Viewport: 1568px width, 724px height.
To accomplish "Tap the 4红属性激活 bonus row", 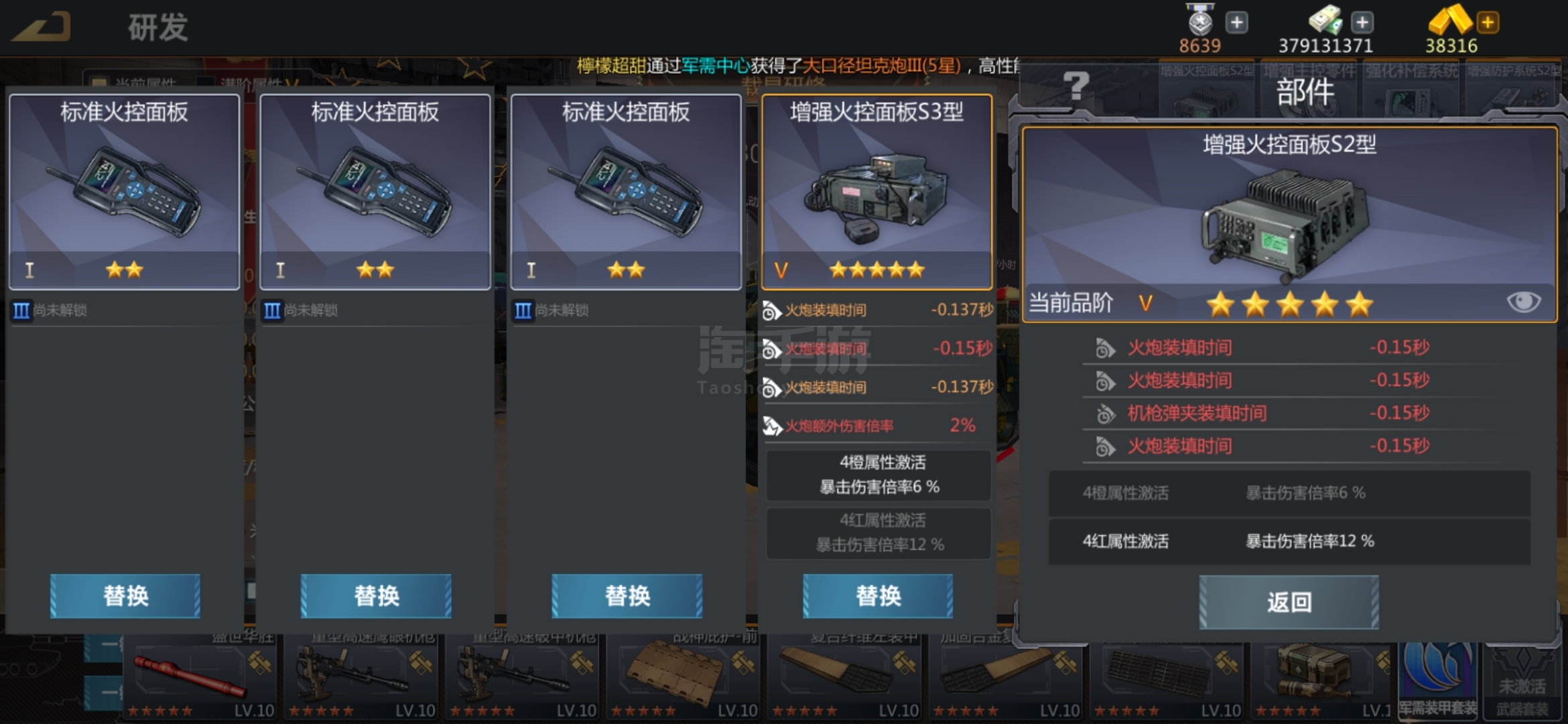I will pos(1289,541).
